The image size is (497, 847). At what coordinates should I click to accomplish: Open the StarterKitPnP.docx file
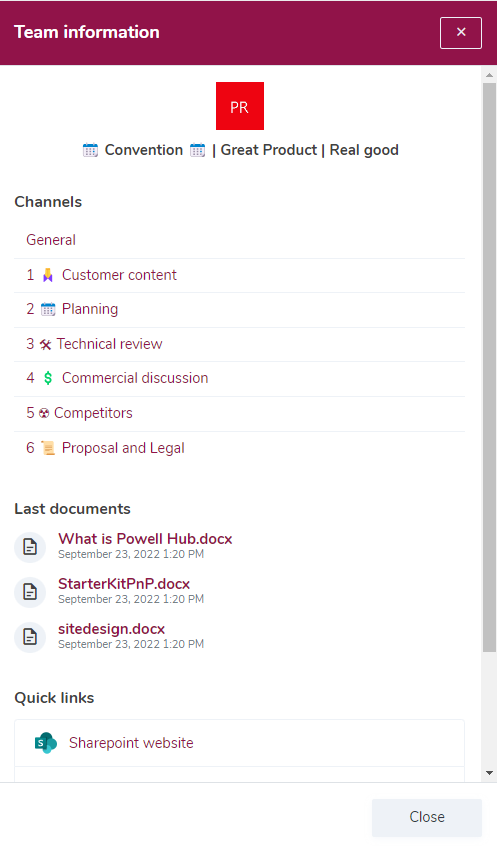click(124, 584)
